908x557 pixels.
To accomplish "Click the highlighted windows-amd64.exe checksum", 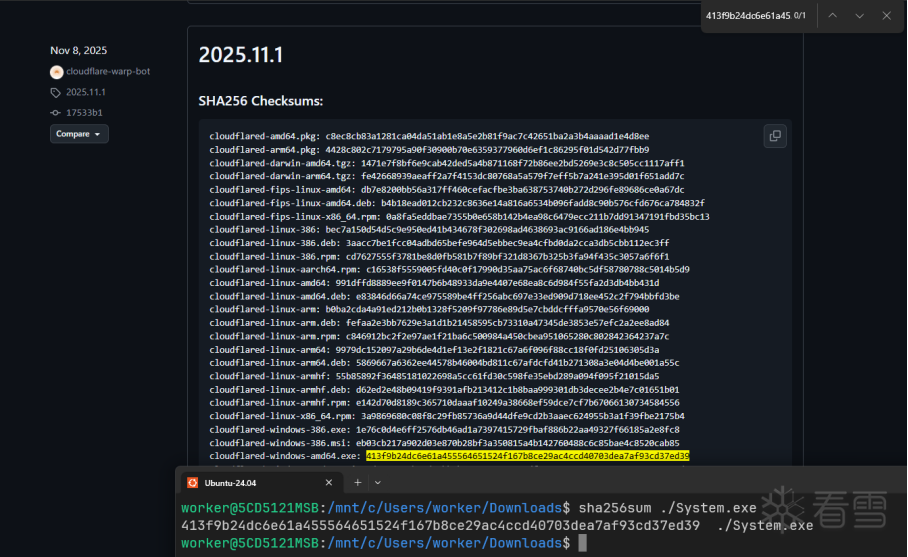I will click(528, 456).
